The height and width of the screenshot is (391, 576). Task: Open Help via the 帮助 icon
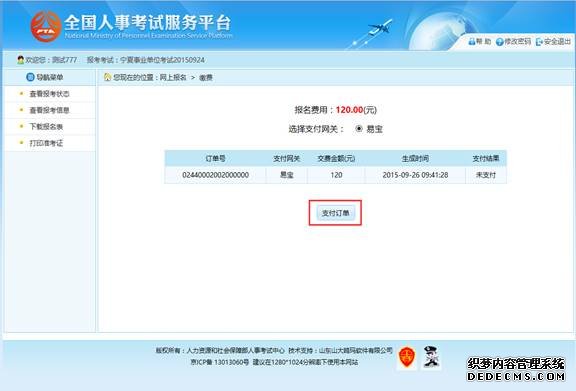[x=472, y=42]
